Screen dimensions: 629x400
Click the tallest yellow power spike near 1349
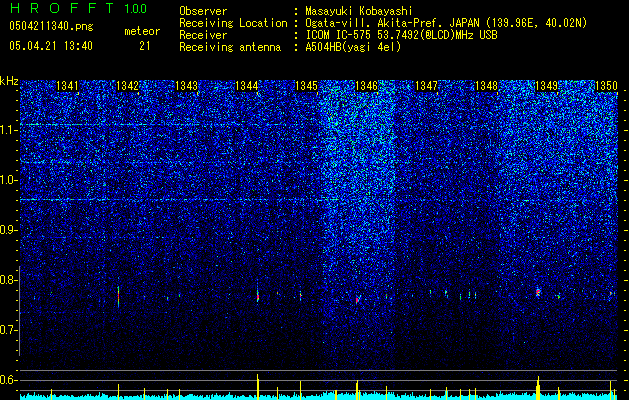538,388
